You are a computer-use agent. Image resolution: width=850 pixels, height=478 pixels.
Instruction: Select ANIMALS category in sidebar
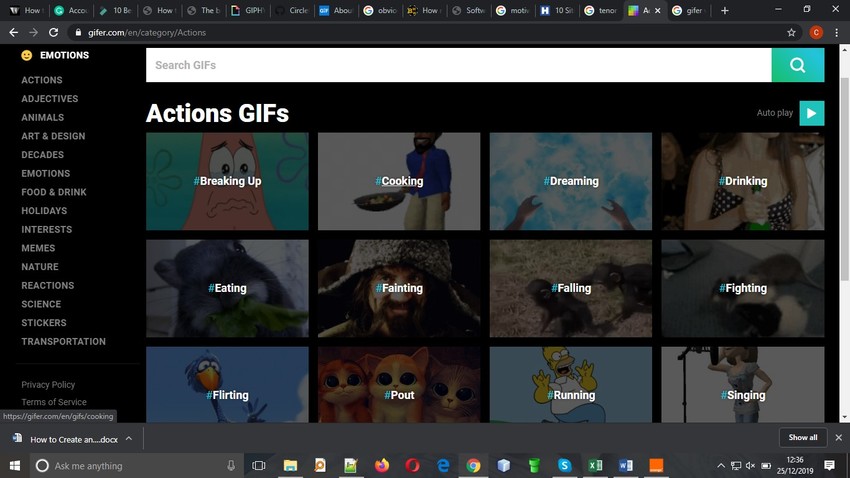[x=43, y=118]
